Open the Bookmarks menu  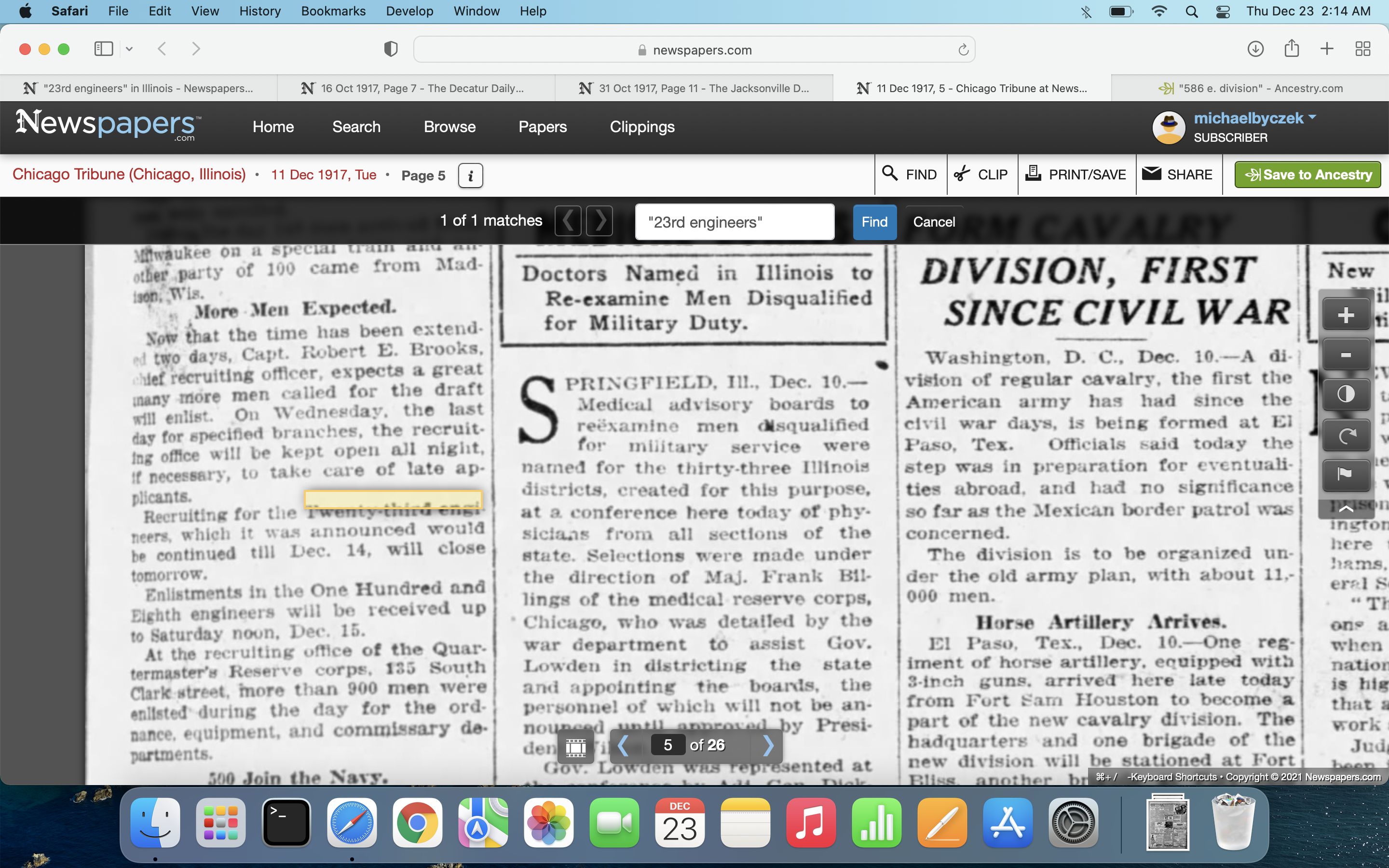click(x=333, y=11)
